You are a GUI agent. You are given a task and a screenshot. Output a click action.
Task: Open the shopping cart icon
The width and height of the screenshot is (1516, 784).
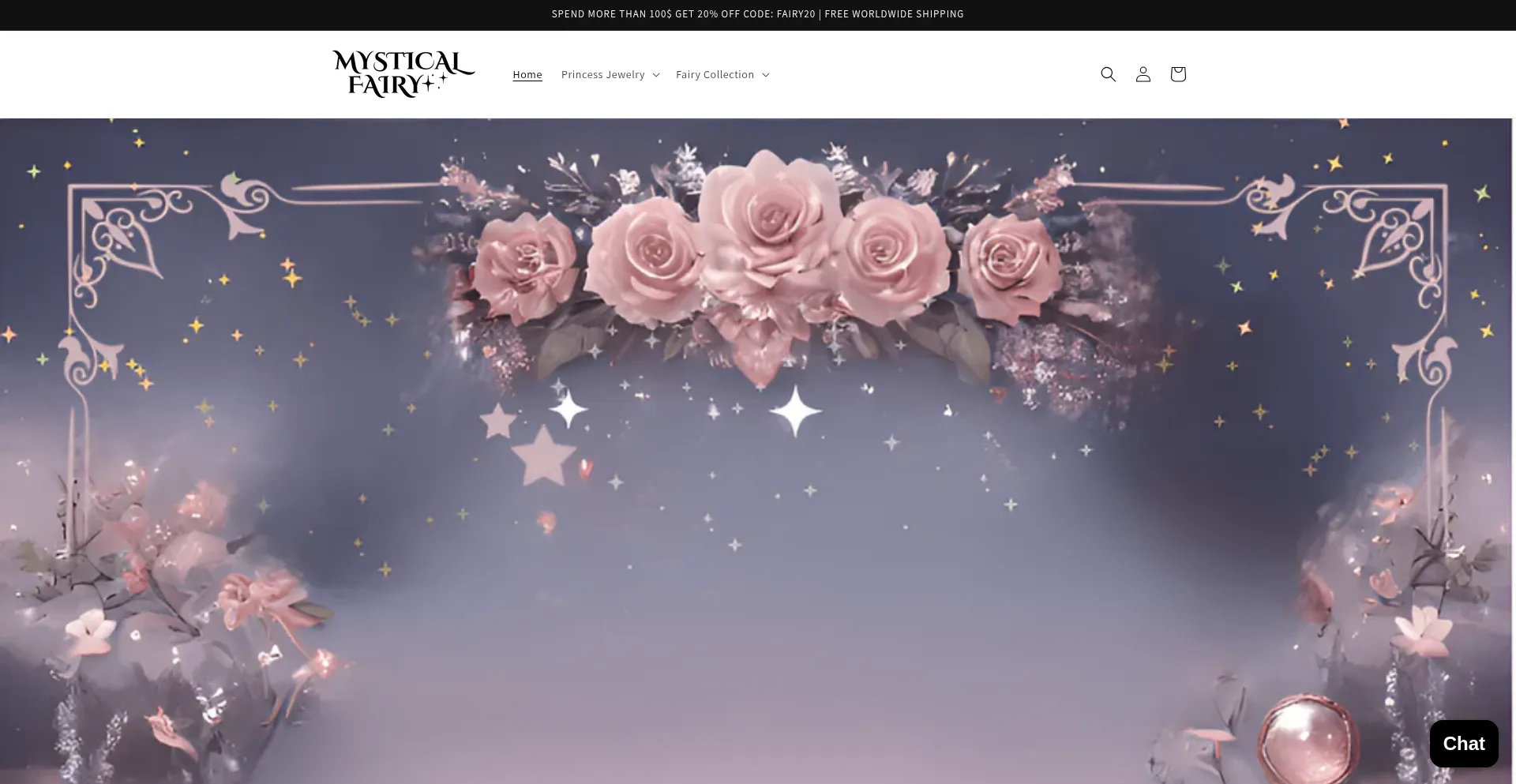(x=1177, y=74)
